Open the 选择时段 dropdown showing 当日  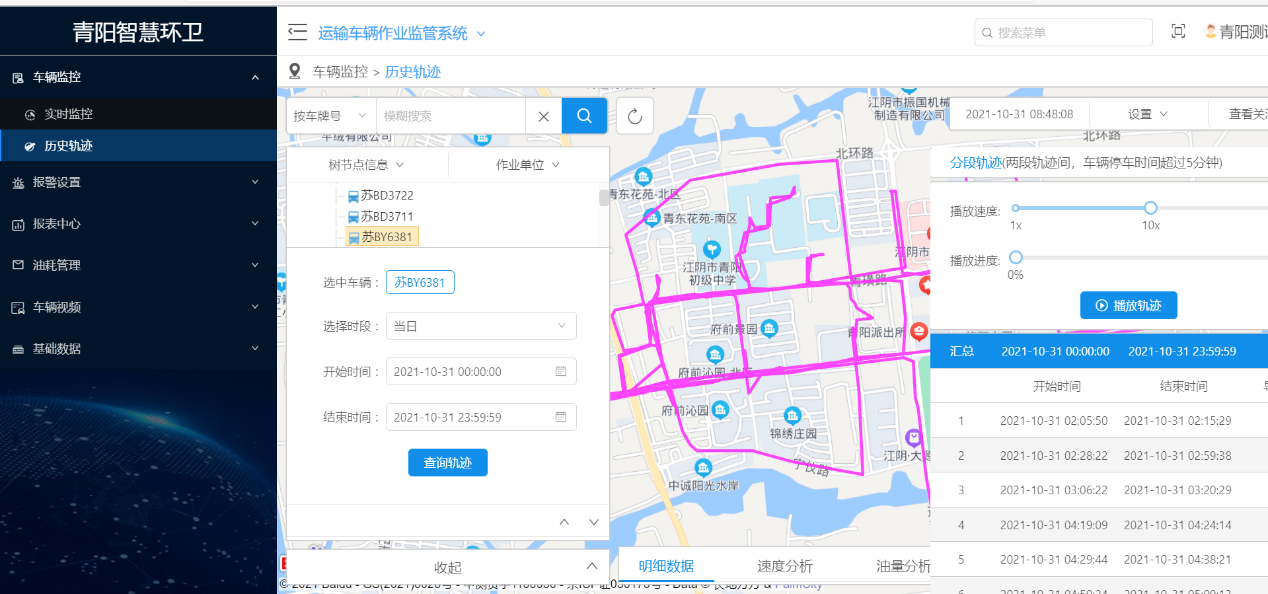click(x=481, y=326)
